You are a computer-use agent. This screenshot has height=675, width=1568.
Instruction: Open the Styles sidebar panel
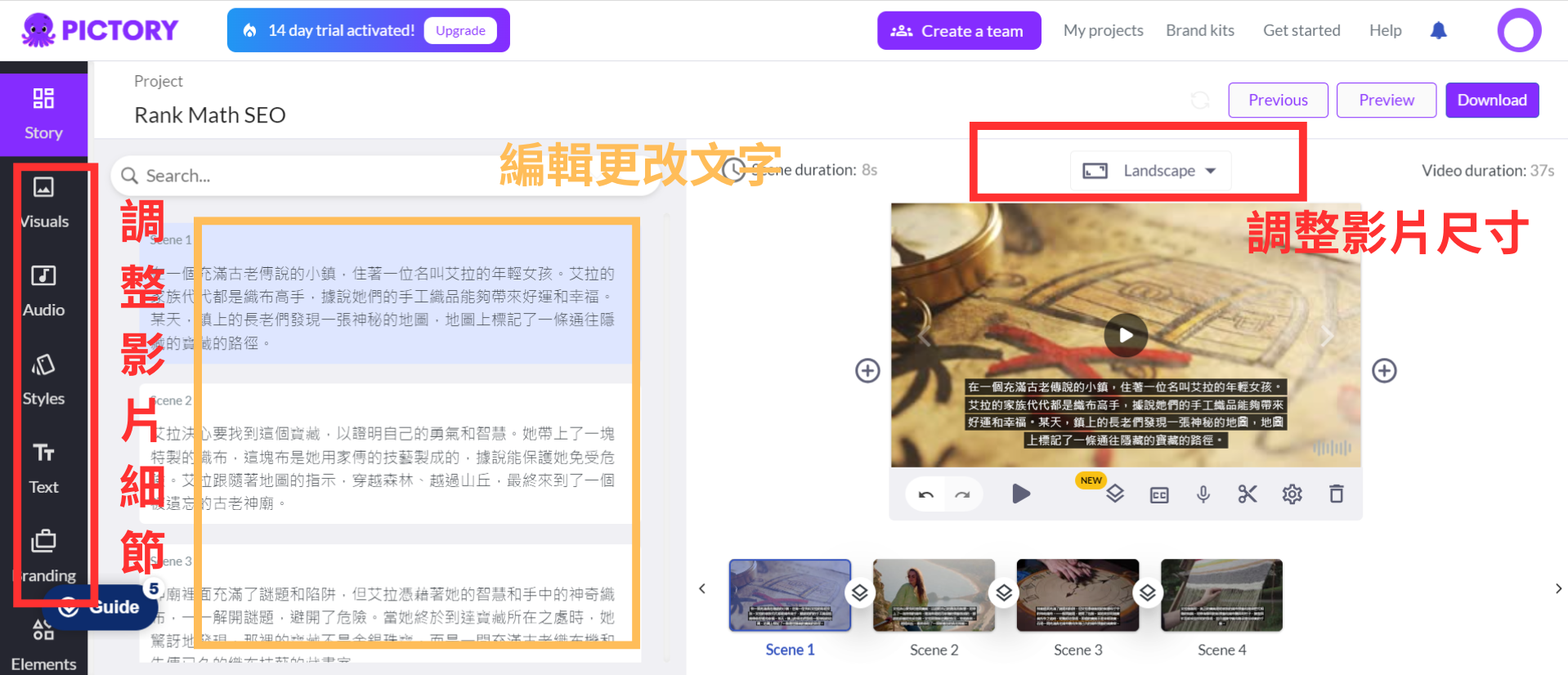[44, 379]
